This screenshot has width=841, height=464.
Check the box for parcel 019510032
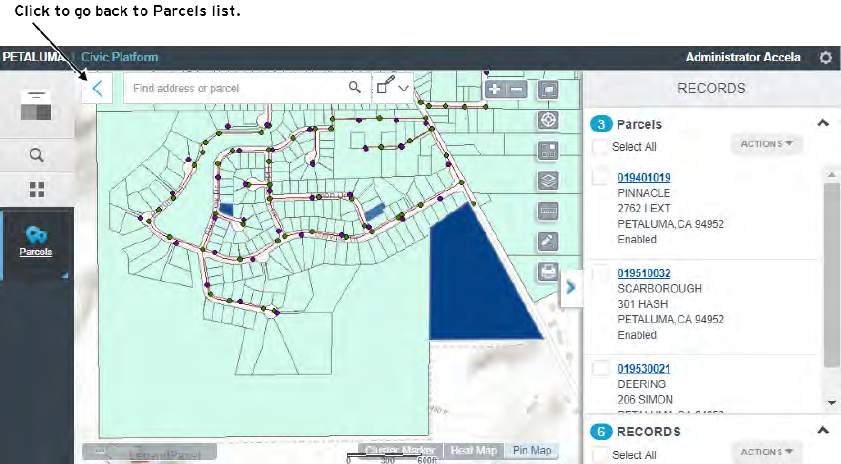click(600, 272)
